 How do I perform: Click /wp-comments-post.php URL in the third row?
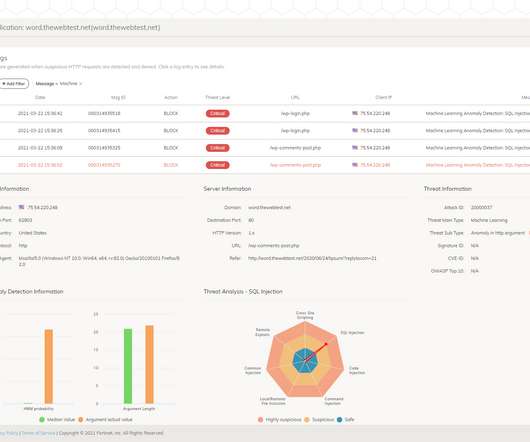(295, 148)
